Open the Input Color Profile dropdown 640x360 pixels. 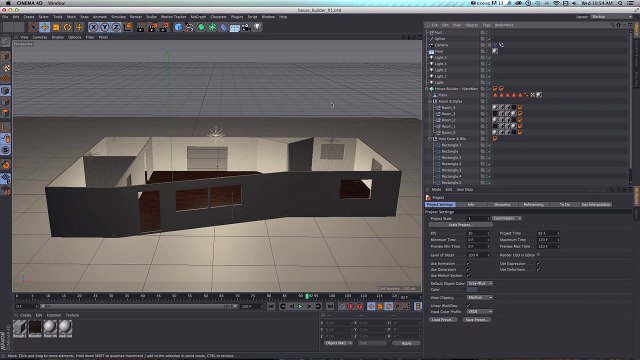[x=480, y=312]
